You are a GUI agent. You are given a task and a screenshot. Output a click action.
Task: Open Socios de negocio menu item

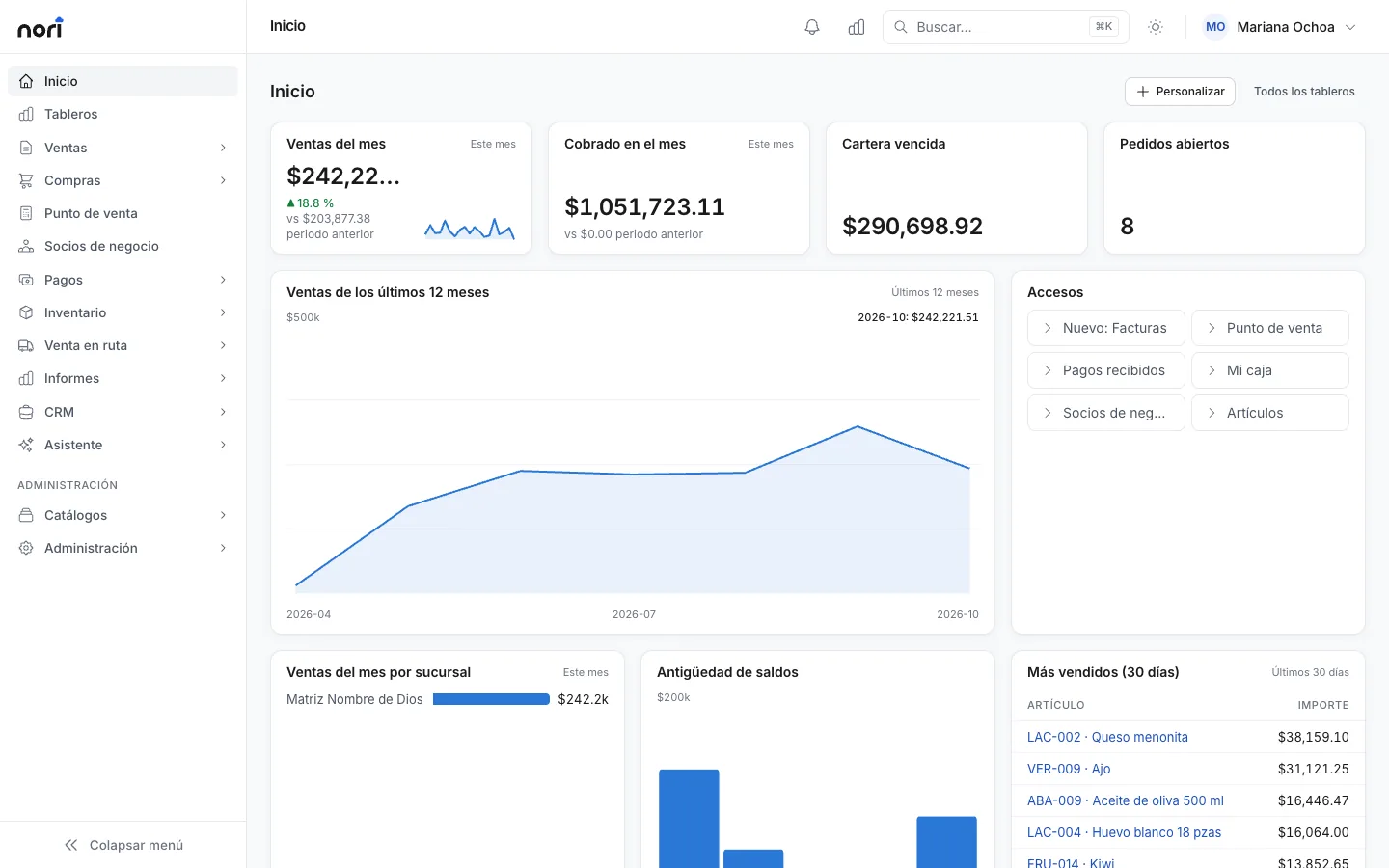point(123,246)
